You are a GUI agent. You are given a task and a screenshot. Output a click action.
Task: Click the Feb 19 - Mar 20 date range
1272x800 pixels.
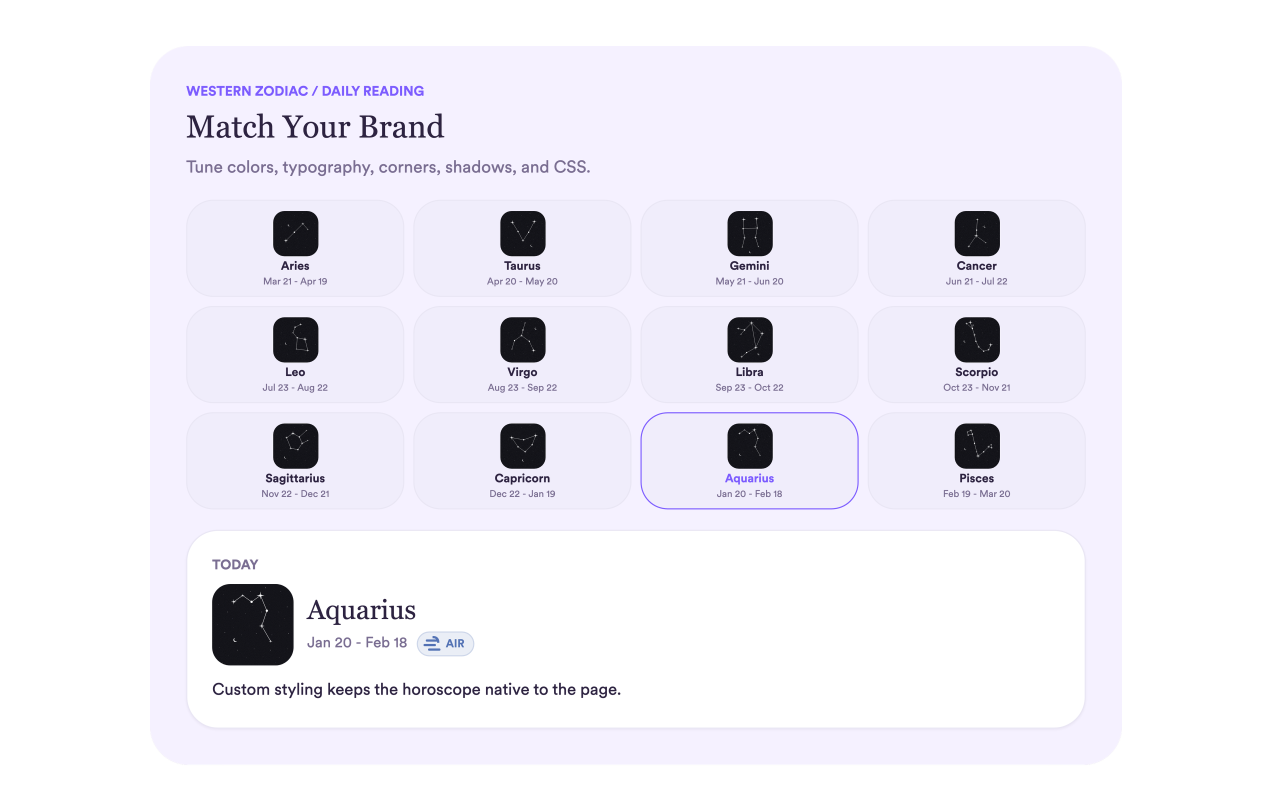[976, 494]
